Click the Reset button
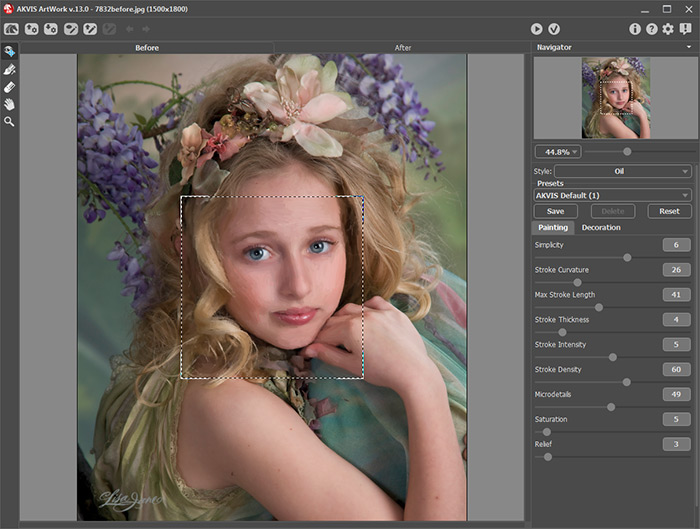The image size is (700, 529). [x=669, y=211]
